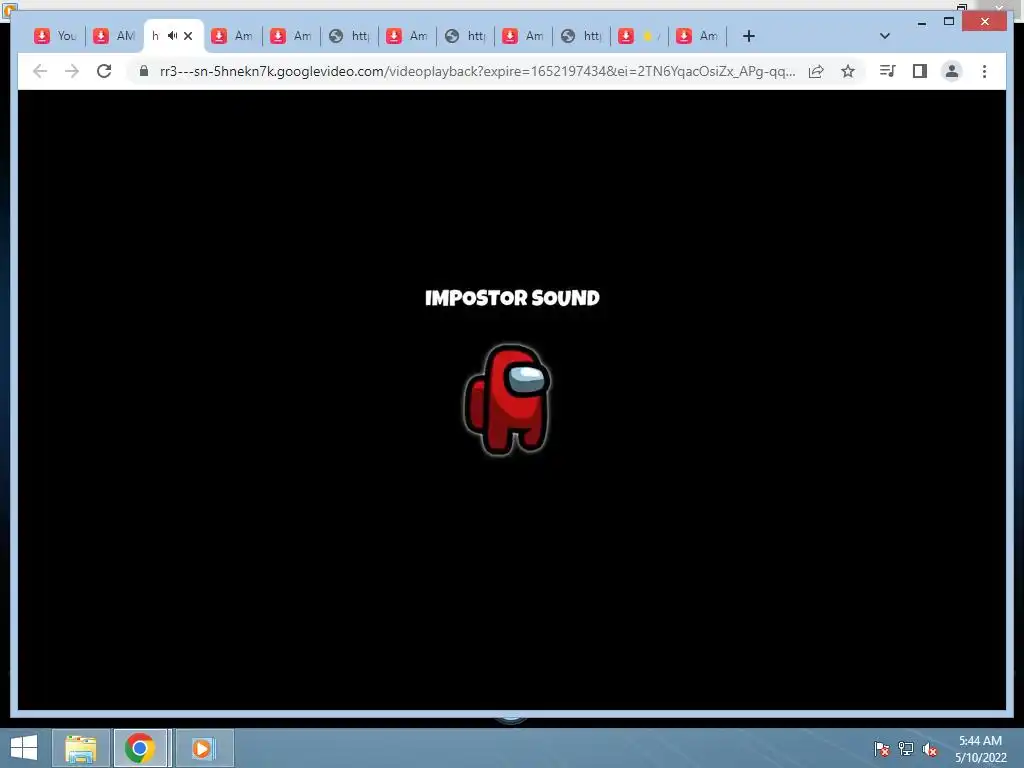Switch to the tab labeled AM in capitals
The image size is (1024, 768).
point(114,36)
